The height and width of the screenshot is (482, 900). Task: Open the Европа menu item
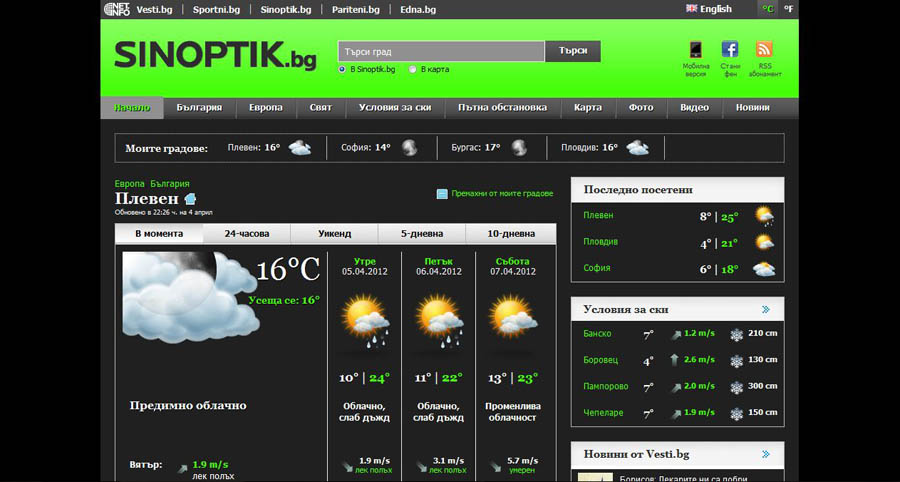point(266,108)
